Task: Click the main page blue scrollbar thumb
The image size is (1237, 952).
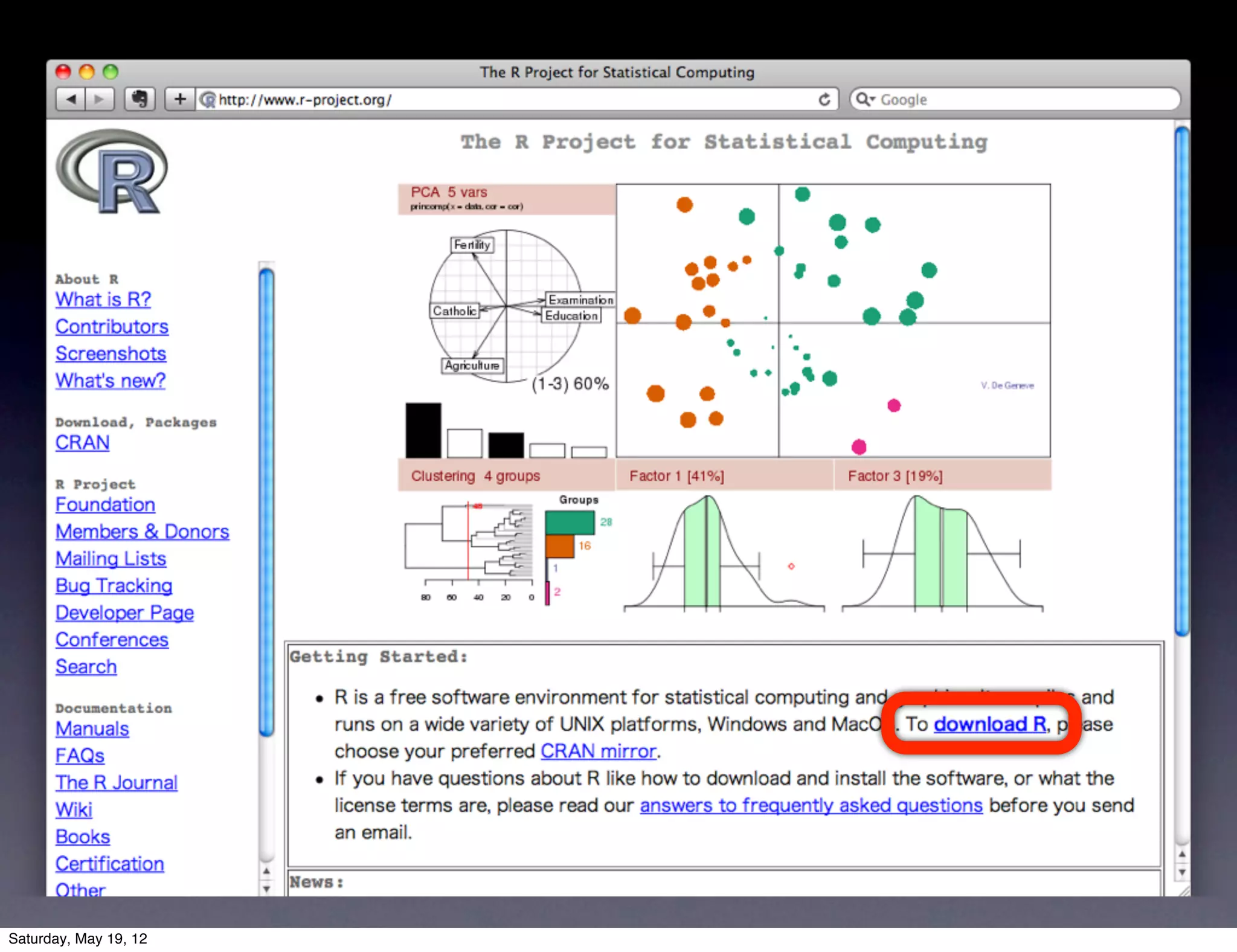Action: click(x=1181, y=381)
